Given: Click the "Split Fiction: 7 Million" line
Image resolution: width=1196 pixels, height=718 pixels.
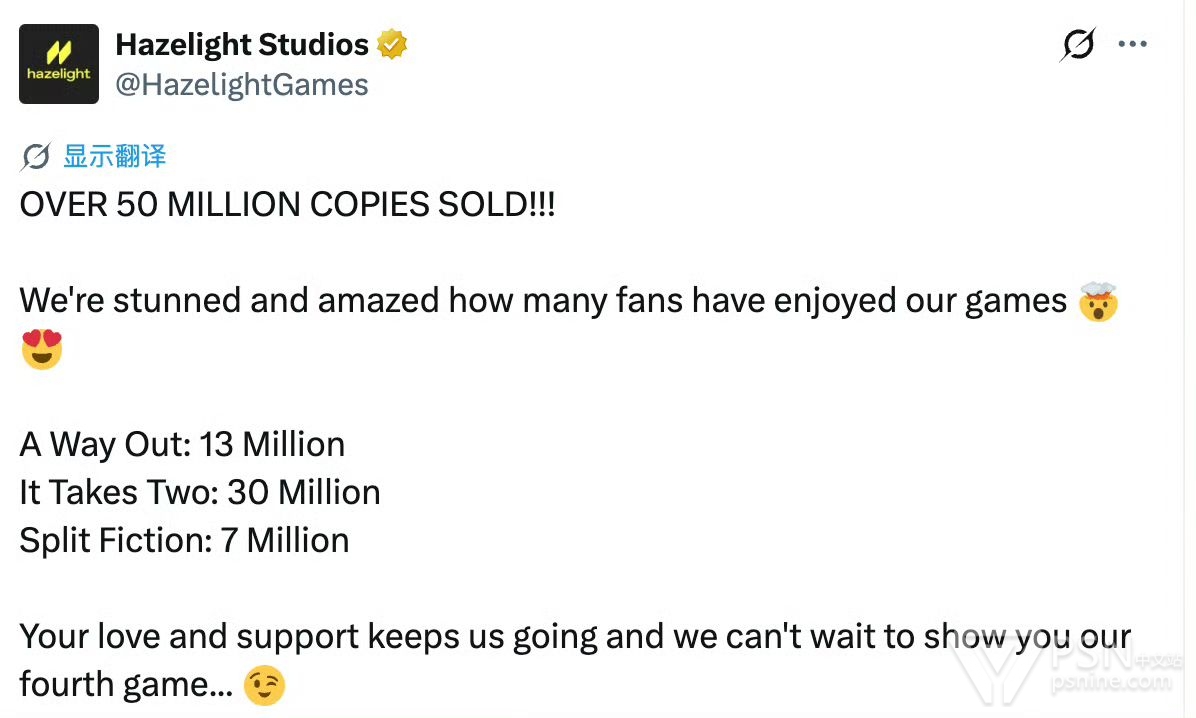Looking at the screenshot, I should tap(184, 540).
